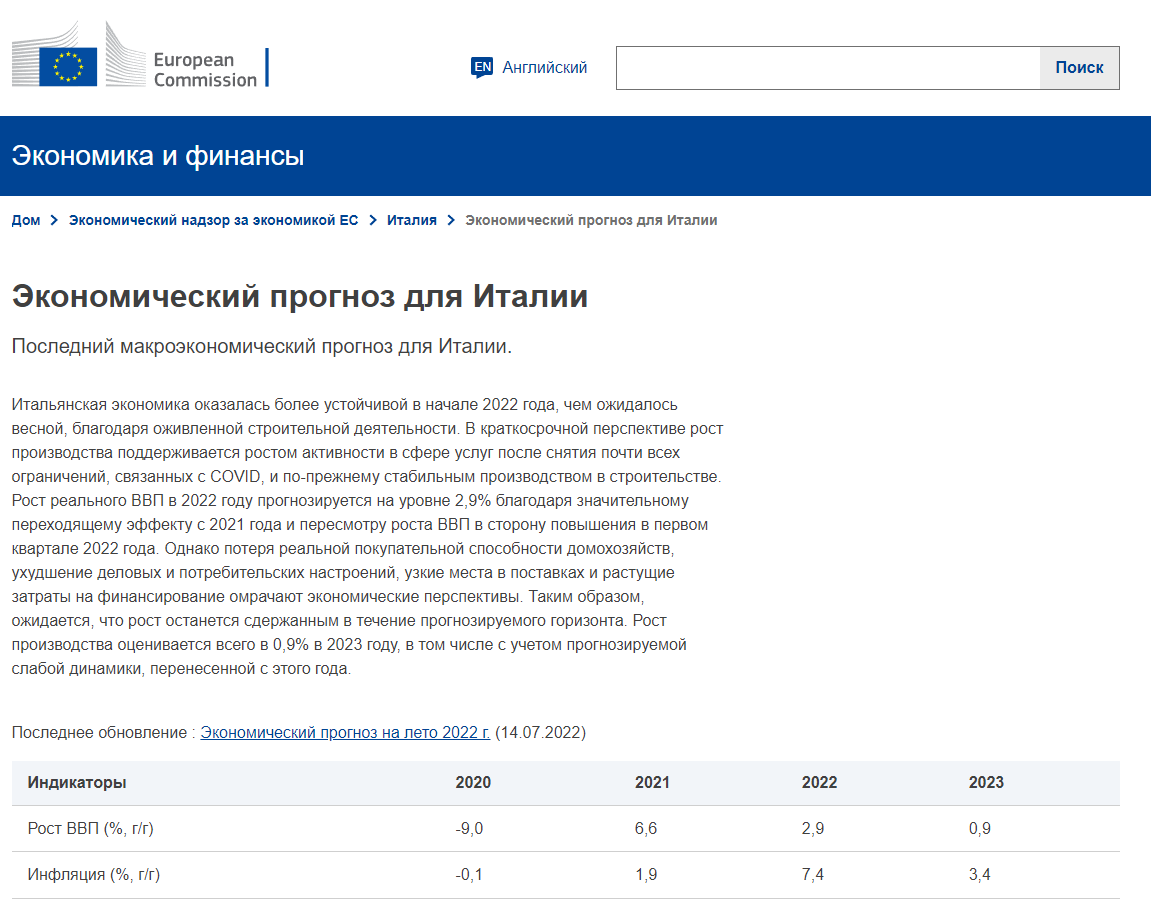
Task: Select the 0,9 GDP growth value
Action: pos(979,829)
